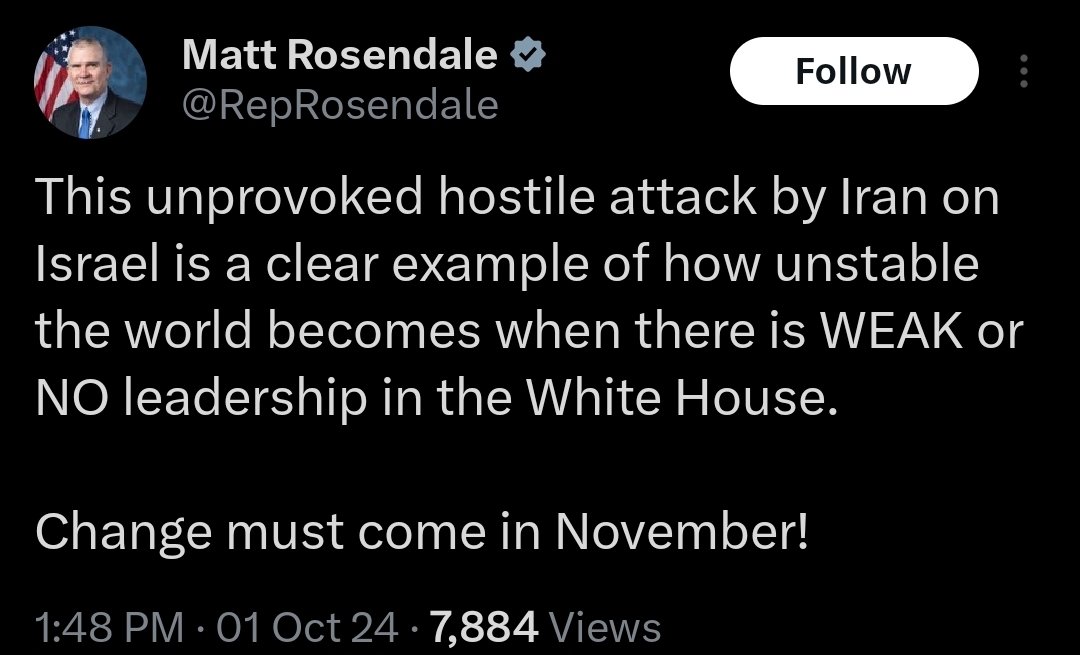Click the 7,884 view count number
This screenshot has height=655, width=1080.
(x=484, y=628)
